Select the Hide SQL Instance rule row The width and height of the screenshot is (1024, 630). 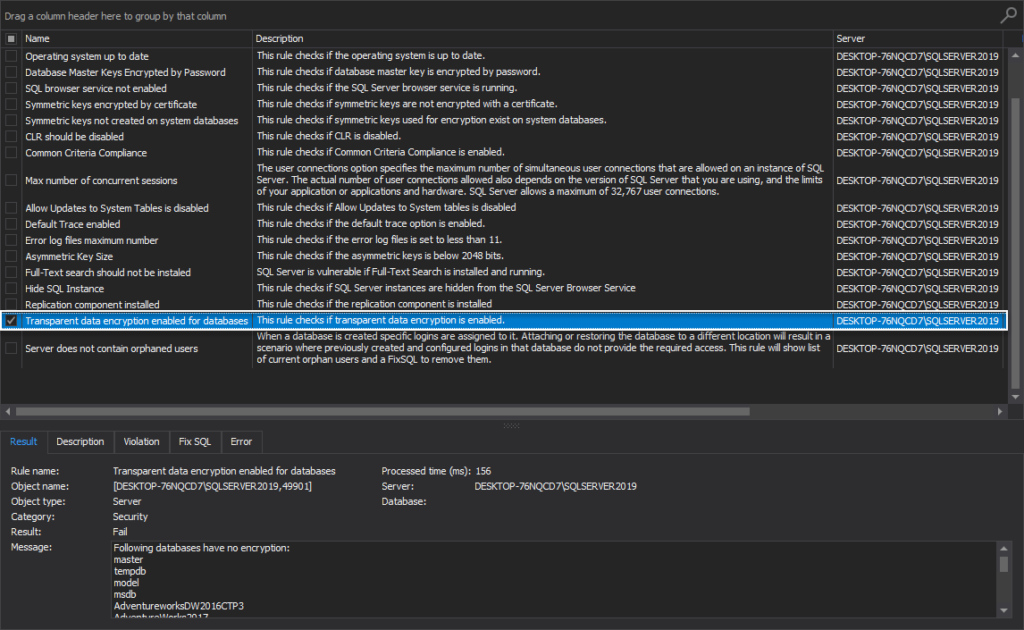120,288
